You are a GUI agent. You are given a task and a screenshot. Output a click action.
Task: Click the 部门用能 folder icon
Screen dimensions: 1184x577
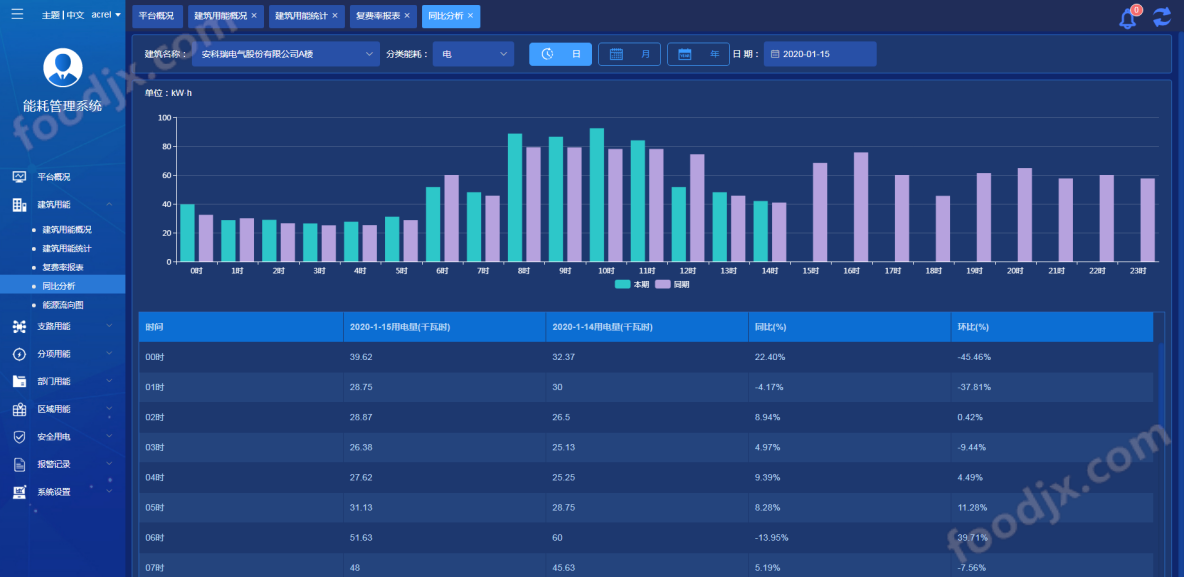point(20,380)
